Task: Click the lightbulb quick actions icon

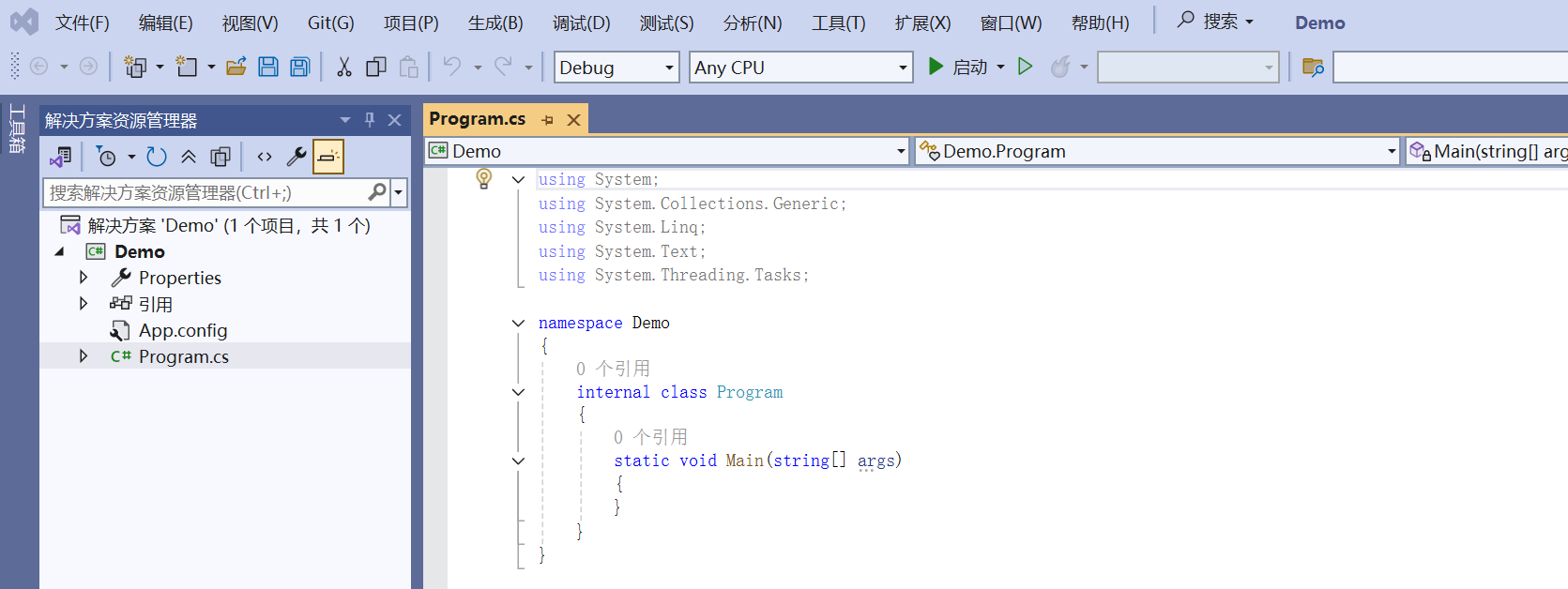Action: [x=484, y=178]
